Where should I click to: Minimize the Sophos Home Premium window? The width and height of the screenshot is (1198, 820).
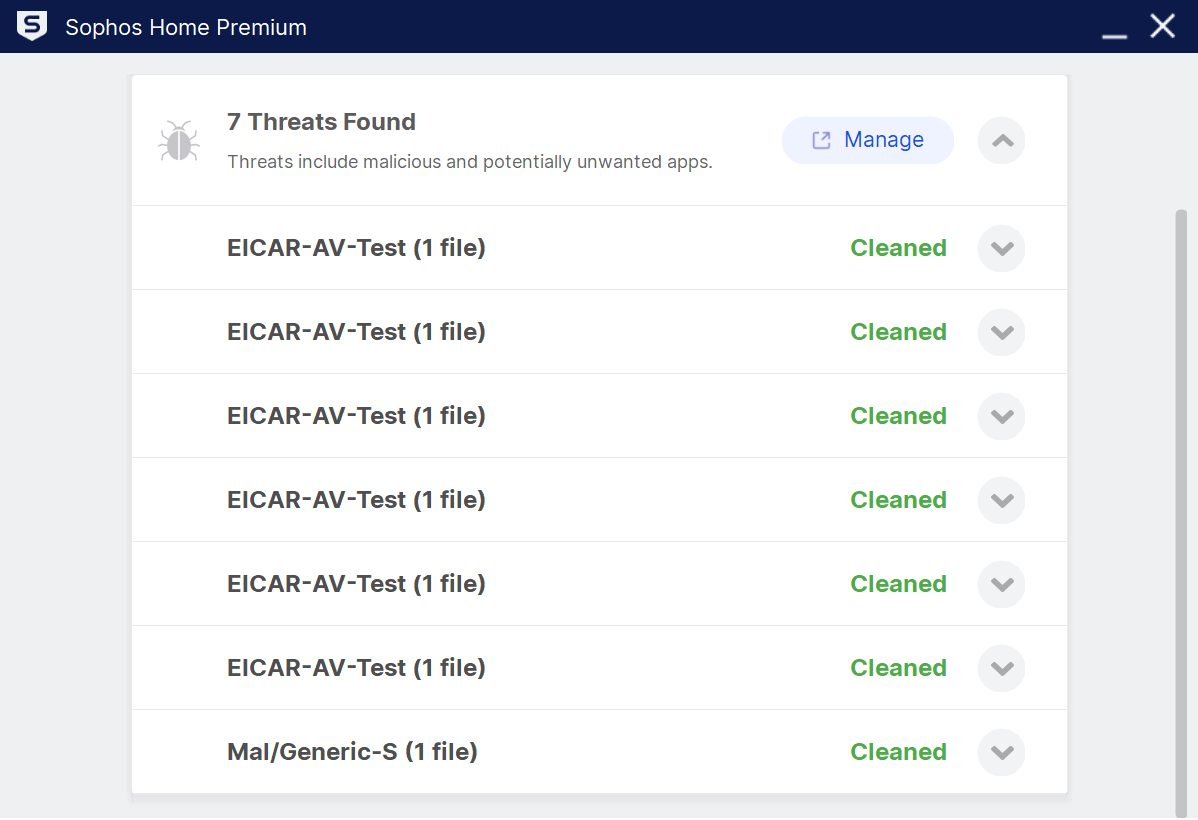[1114, 30]
